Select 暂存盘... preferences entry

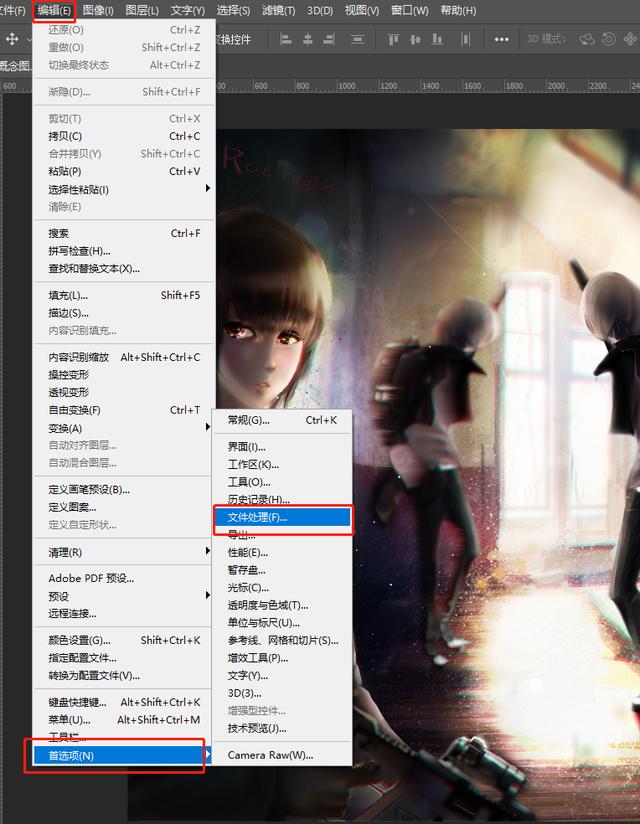282,570
